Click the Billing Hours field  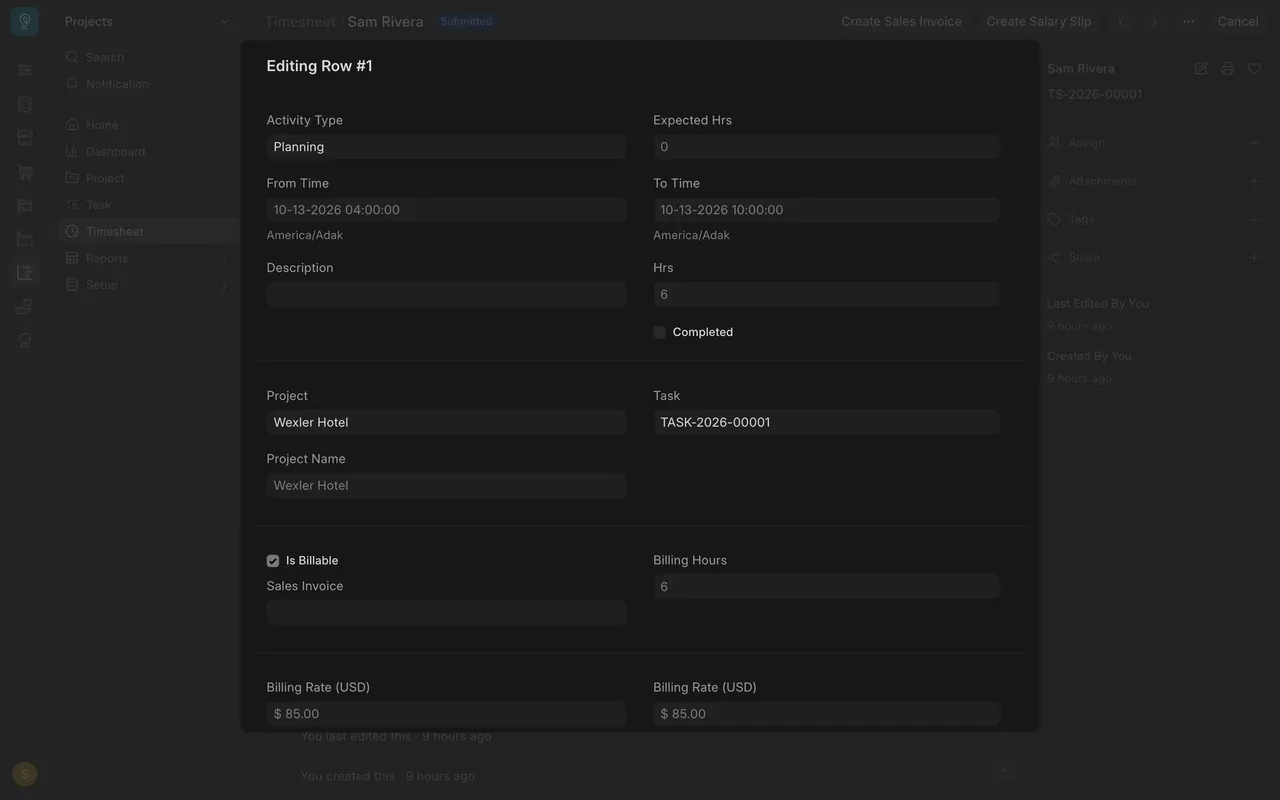pyautogui.click(x=826, y=587)
